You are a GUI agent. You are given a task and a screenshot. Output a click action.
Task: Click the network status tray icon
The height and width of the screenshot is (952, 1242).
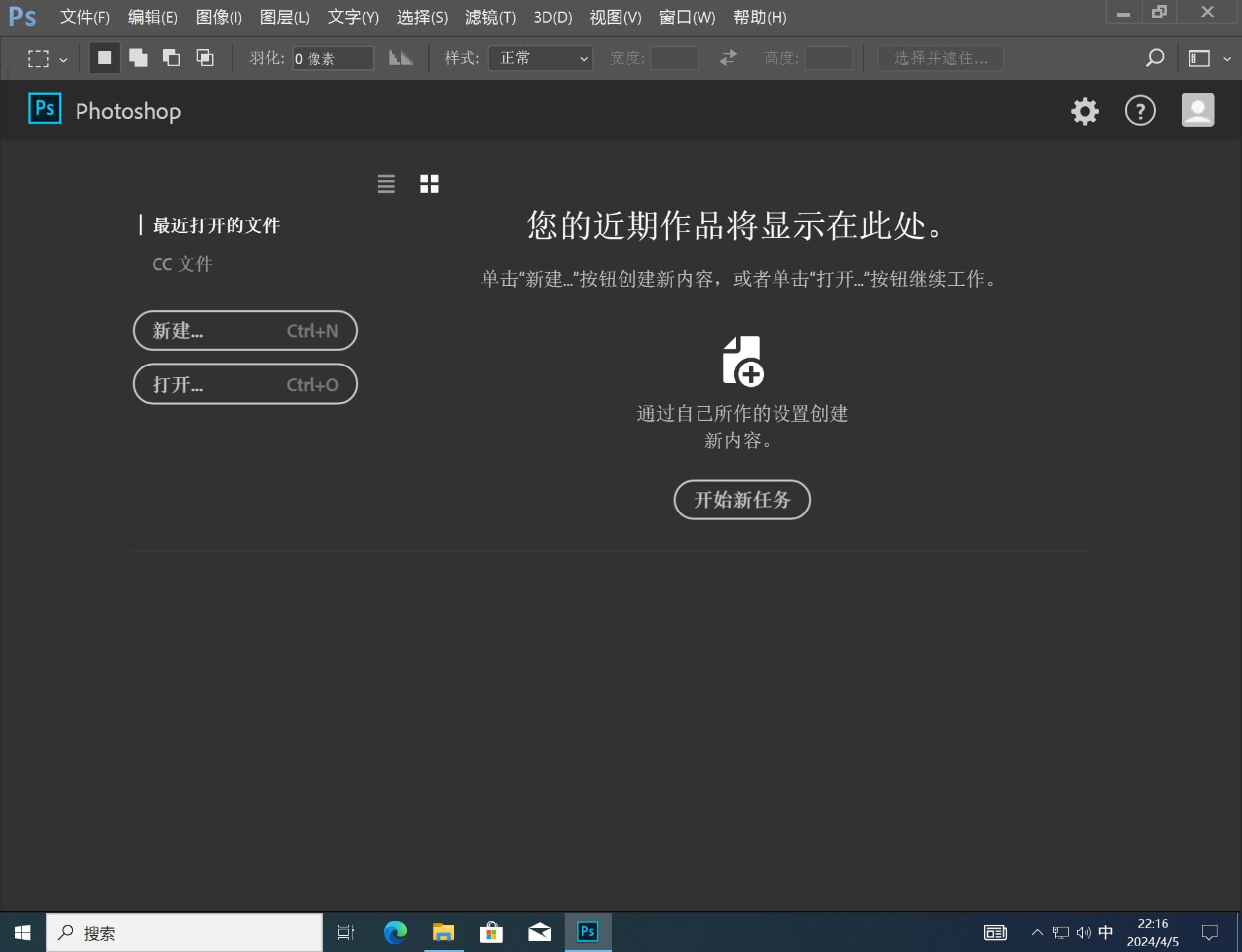(x=1061, y=933)
